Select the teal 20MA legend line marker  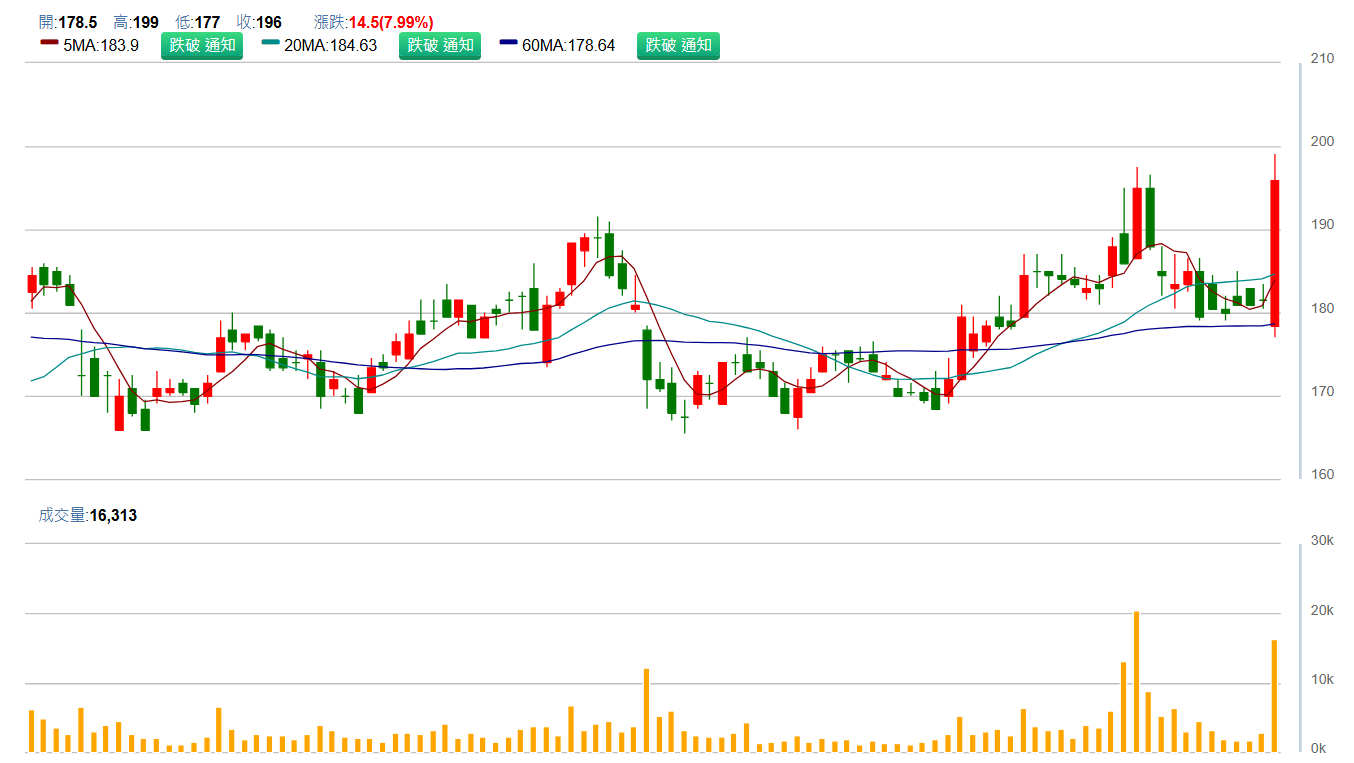[270, 44]
